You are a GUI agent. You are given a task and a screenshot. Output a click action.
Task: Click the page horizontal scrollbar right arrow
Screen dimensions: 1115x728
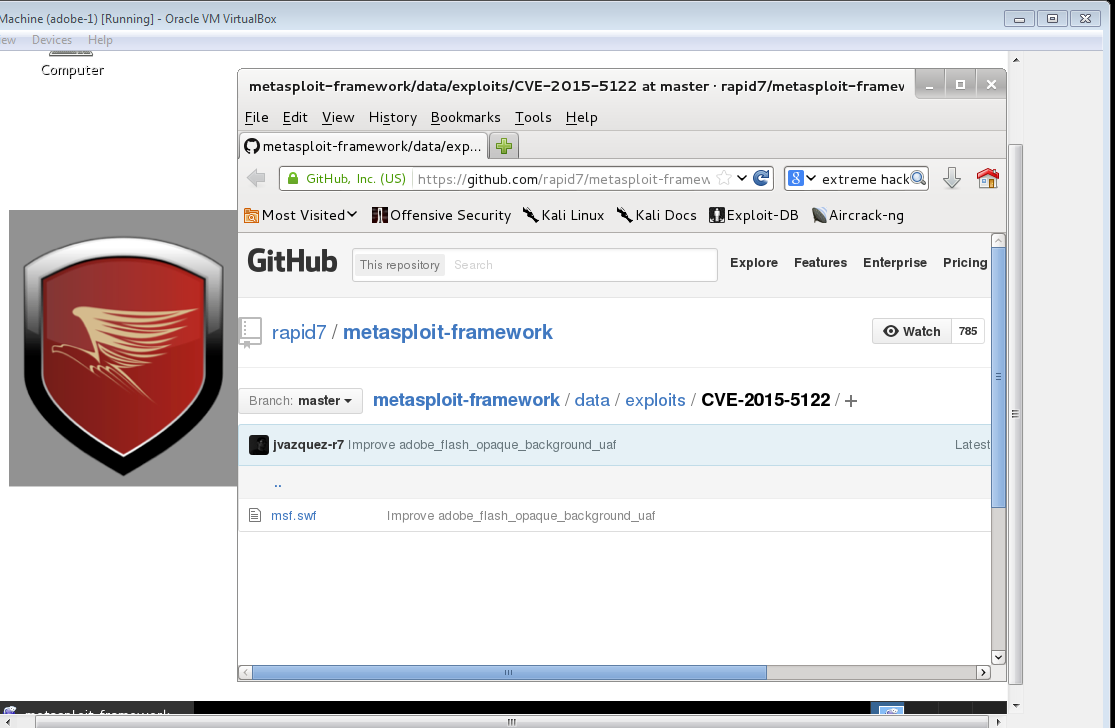pyautogui.click(x=983, y=673)
